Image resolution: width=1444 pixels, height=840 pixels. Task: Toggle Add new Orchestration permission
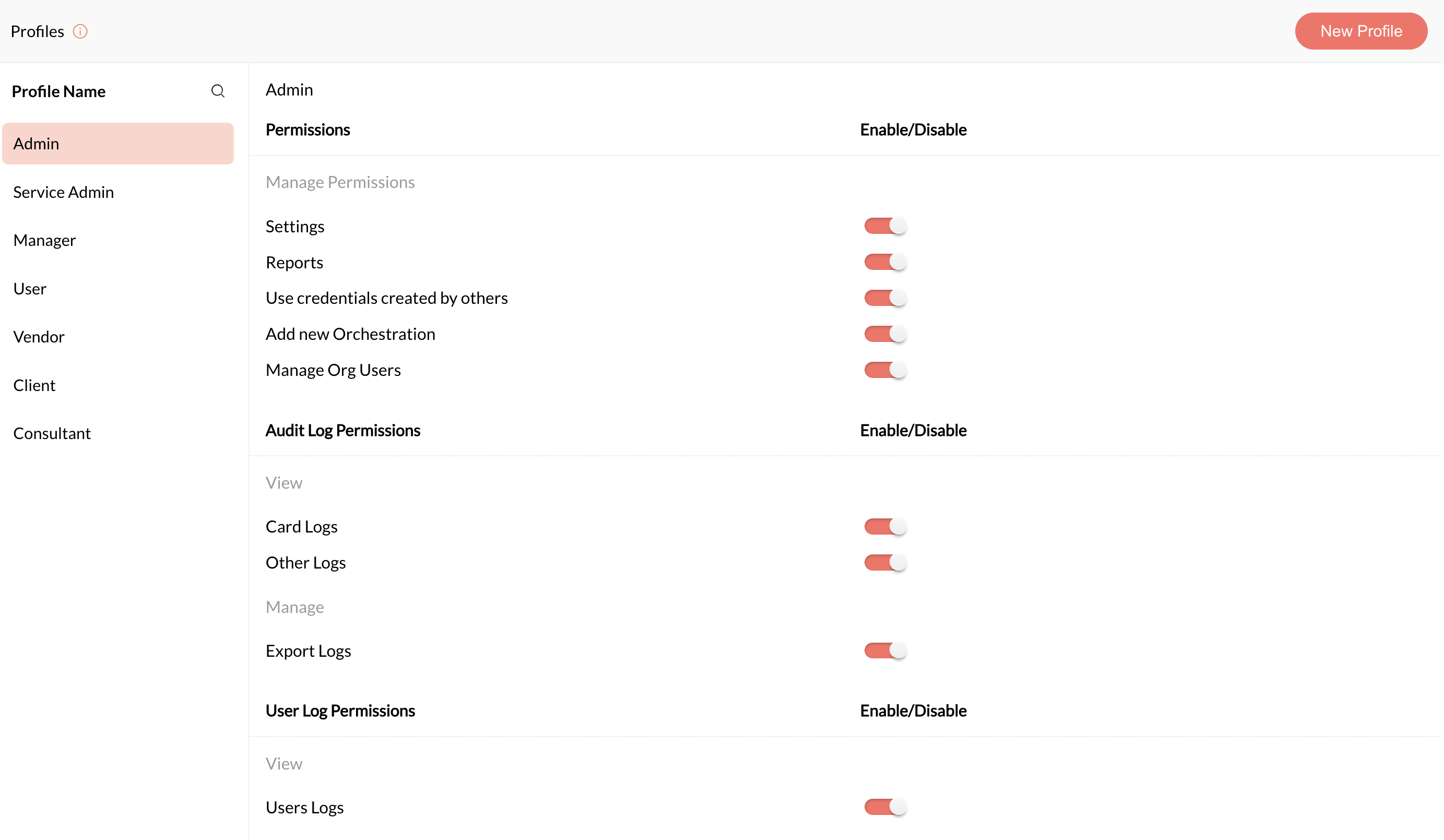[885, 334]
